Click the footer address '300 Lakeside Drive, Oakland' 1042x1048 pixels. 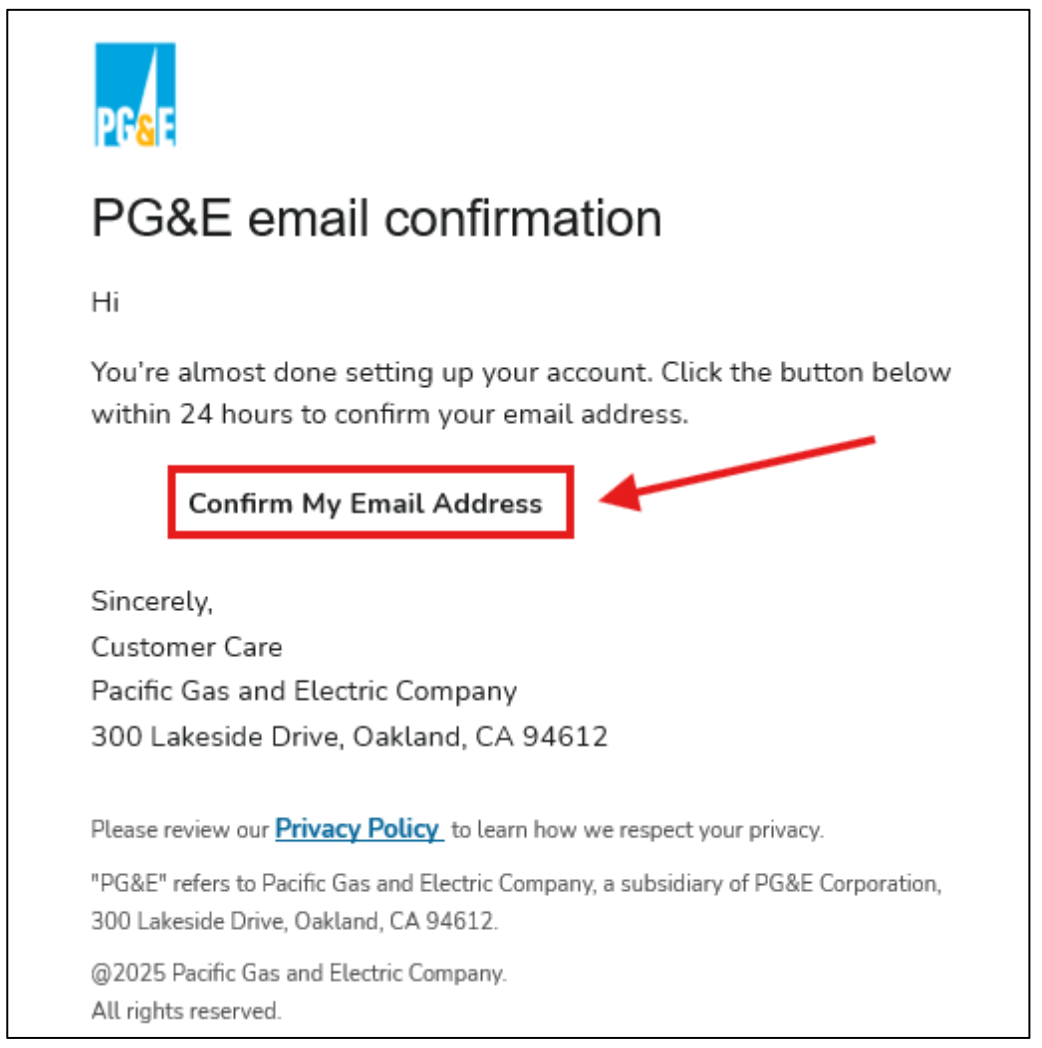coord(294,921)
